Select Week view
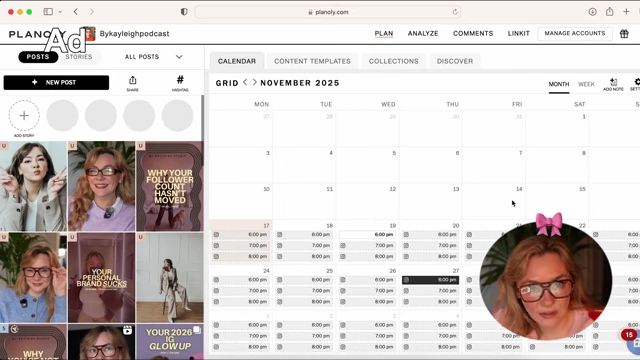 click(586, 84)
